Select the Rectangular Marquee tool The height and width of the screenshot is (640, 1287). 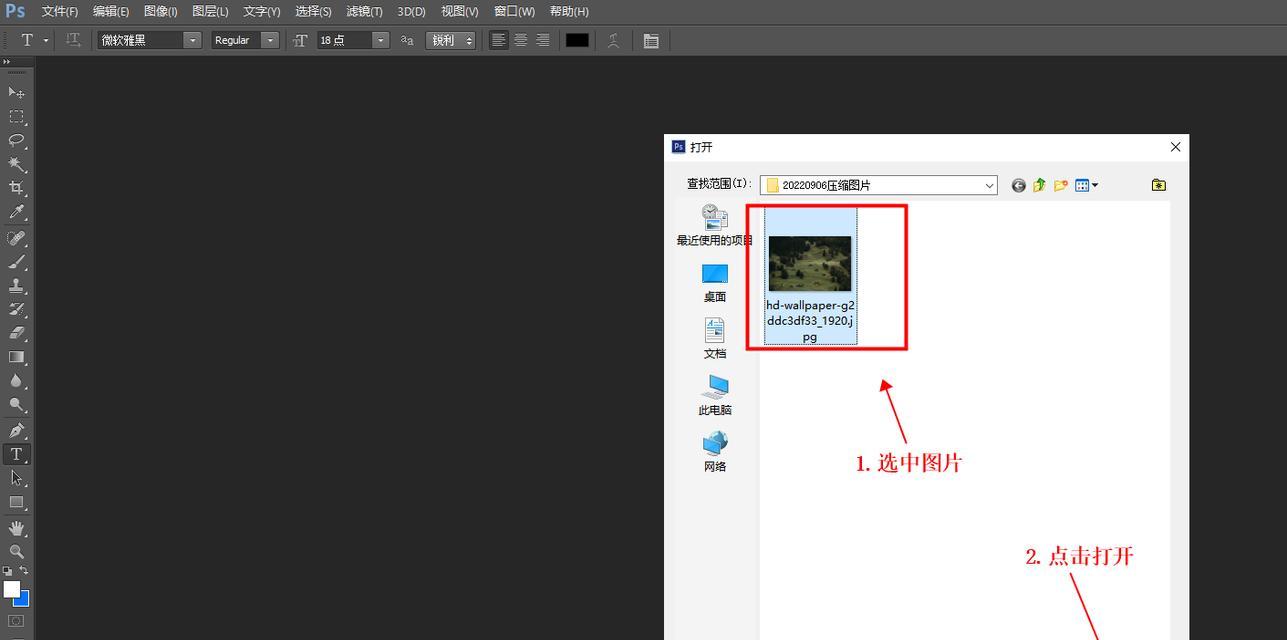(x=16, y=117)
